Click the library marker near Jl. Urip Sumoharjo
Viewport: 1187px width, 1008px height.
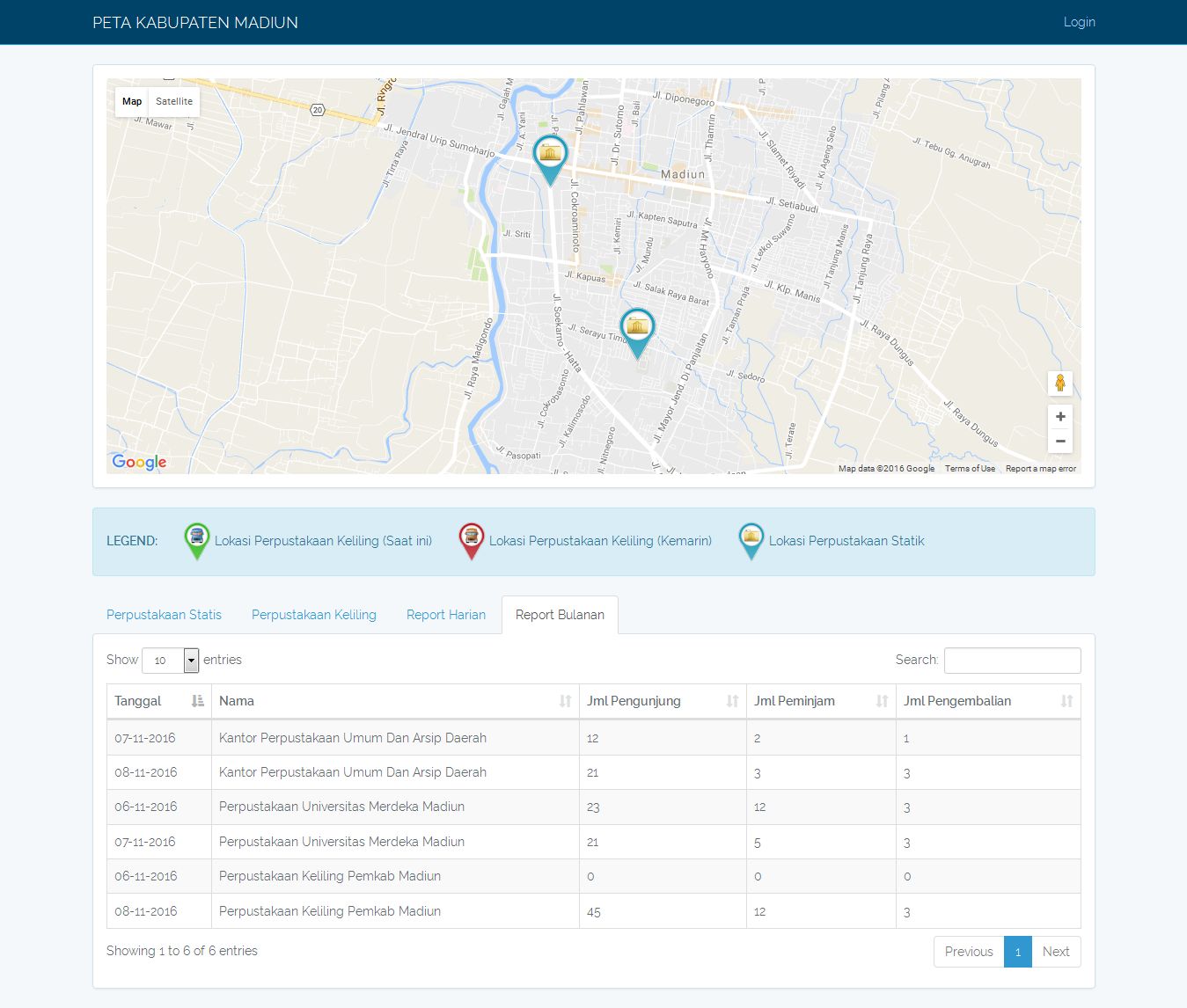point(550,159)
